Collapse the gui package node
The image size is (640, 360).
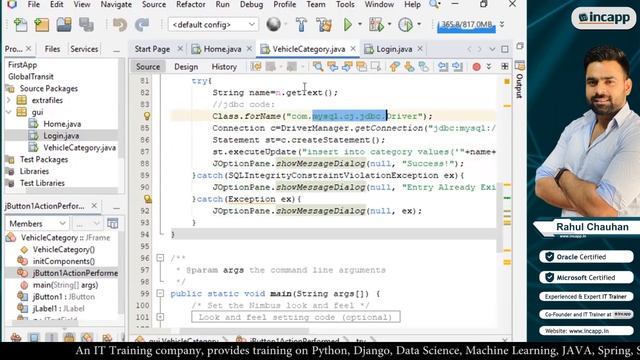9,112
